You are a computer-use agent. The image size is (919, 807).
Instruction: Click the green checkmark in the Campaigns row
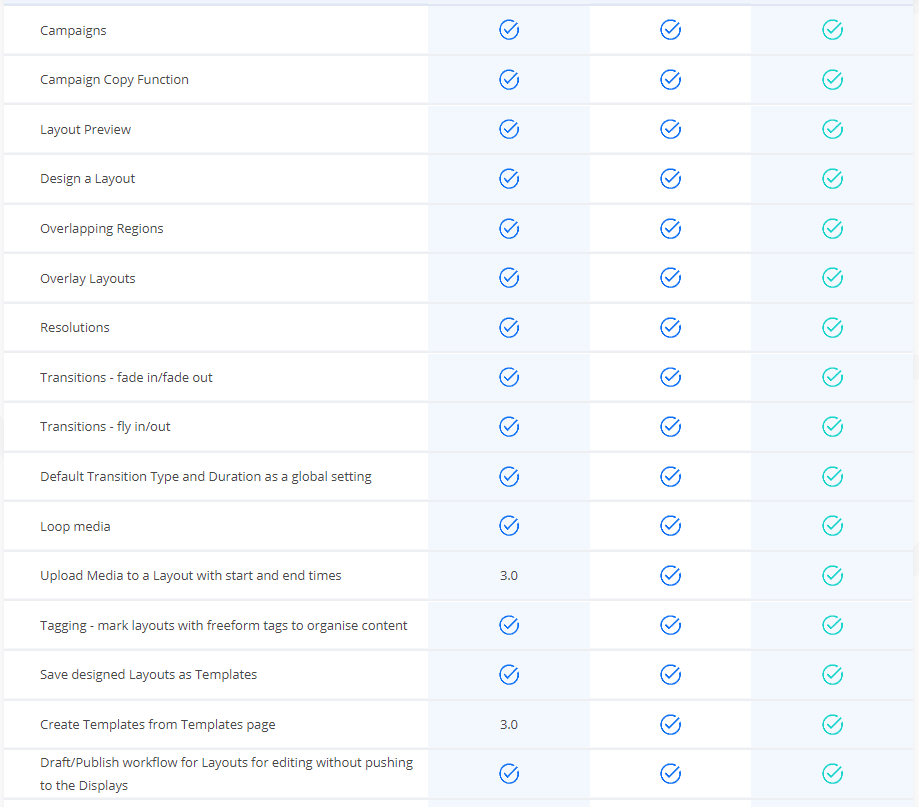(832, 30)
